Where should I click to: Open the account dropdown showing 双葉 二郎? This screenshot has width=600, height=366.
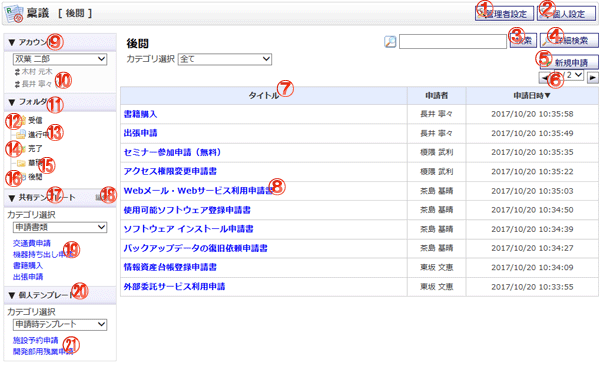coord(60,59)
